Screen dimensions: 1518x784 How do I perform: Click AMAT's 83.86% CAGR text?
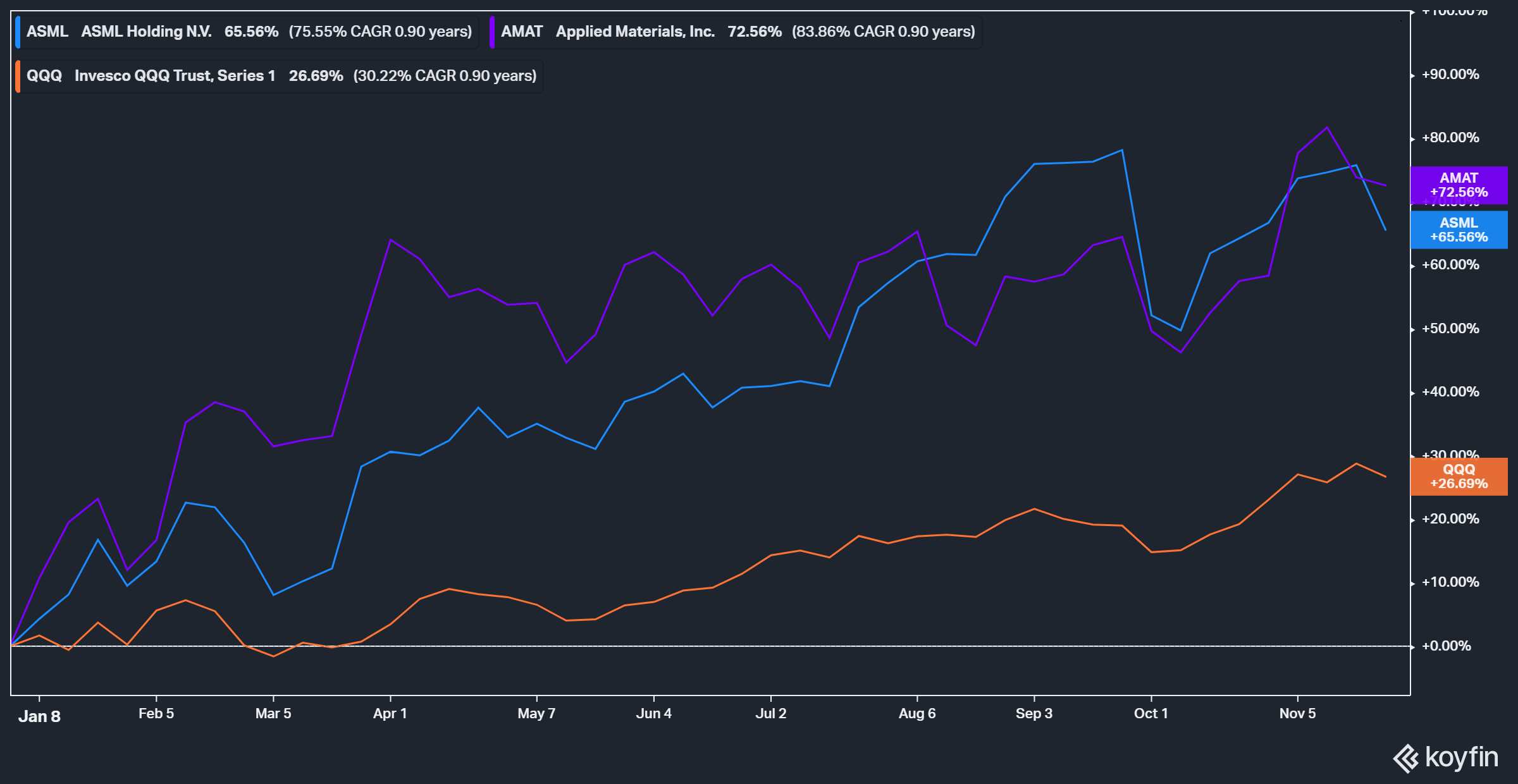click(x=884, y=32)
